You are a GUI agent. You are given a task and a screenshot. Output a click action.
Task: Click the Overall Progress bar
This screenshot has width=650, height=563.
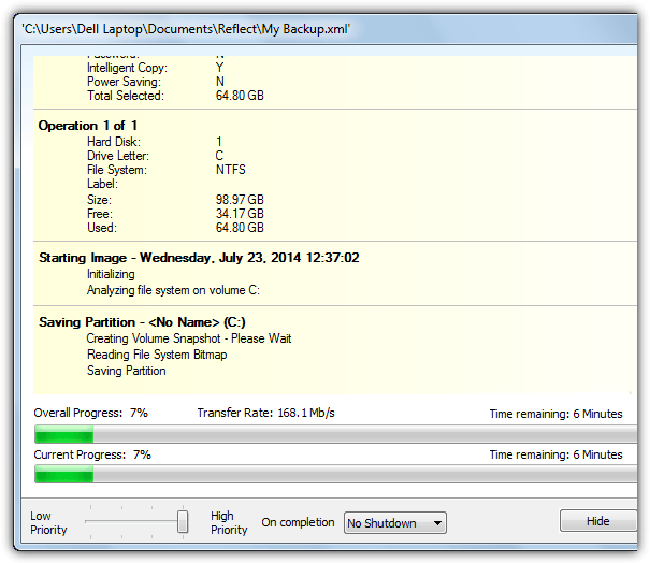pyautogui.click(x=336, y=434)
